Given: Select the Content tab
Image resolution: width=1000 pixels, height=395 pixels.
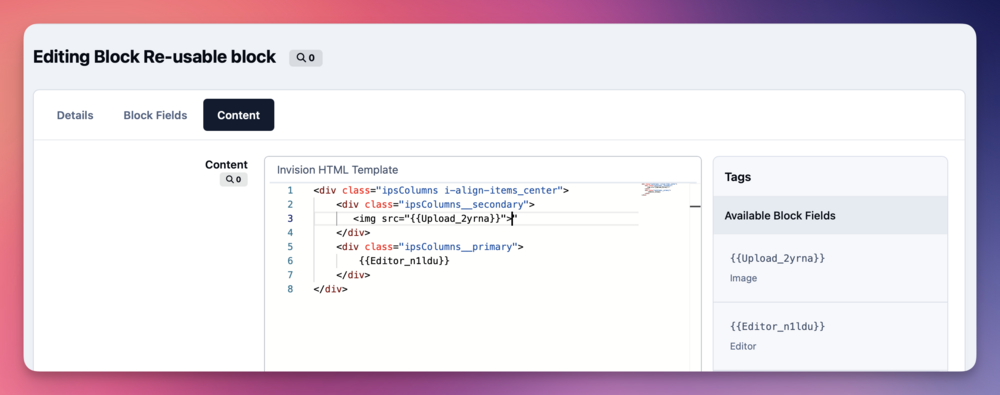Looking at the screenshot, I should (x=239, y=116).
